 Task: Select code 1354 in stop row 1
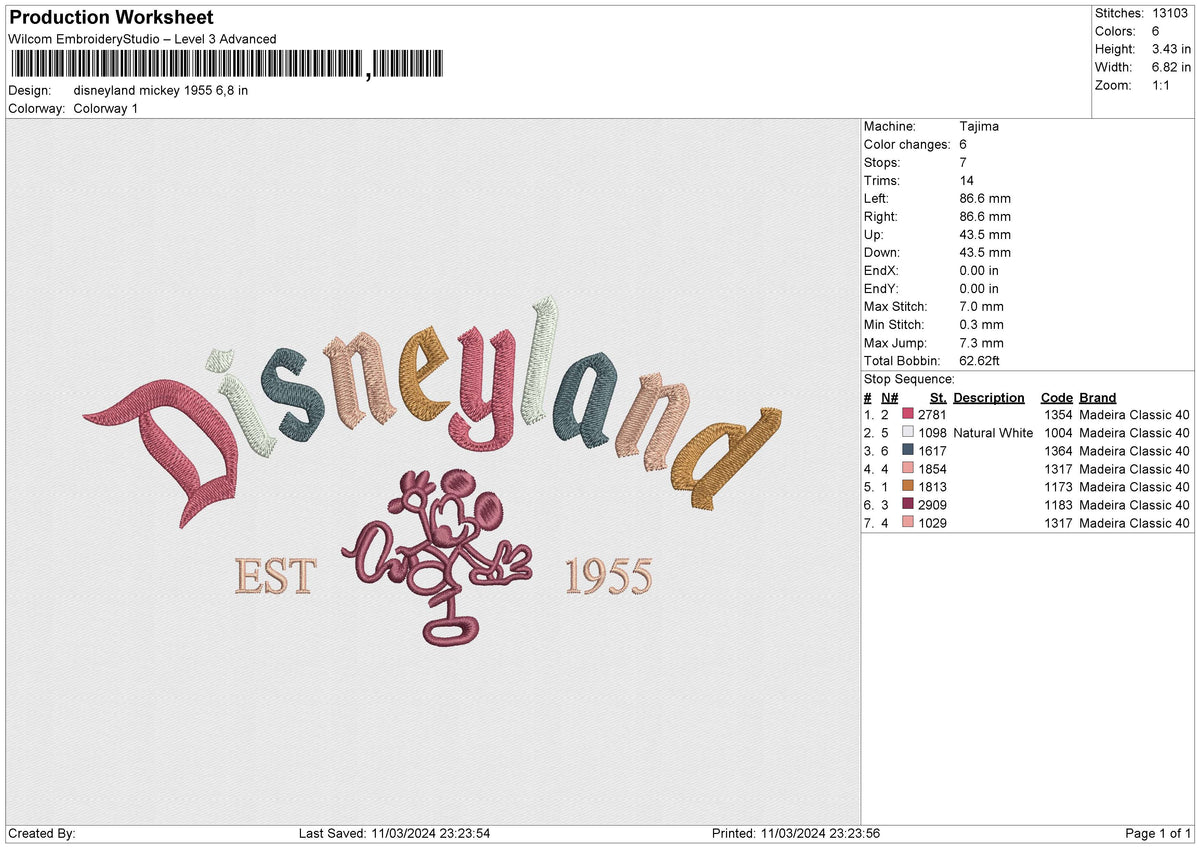coord(1057,415)
